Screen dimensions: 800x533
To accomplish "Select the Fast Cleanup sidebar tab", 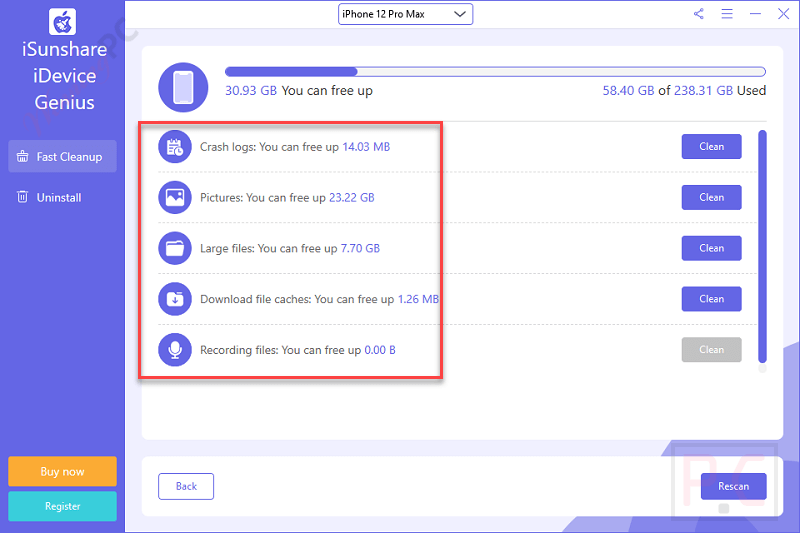I will point(62,157).
